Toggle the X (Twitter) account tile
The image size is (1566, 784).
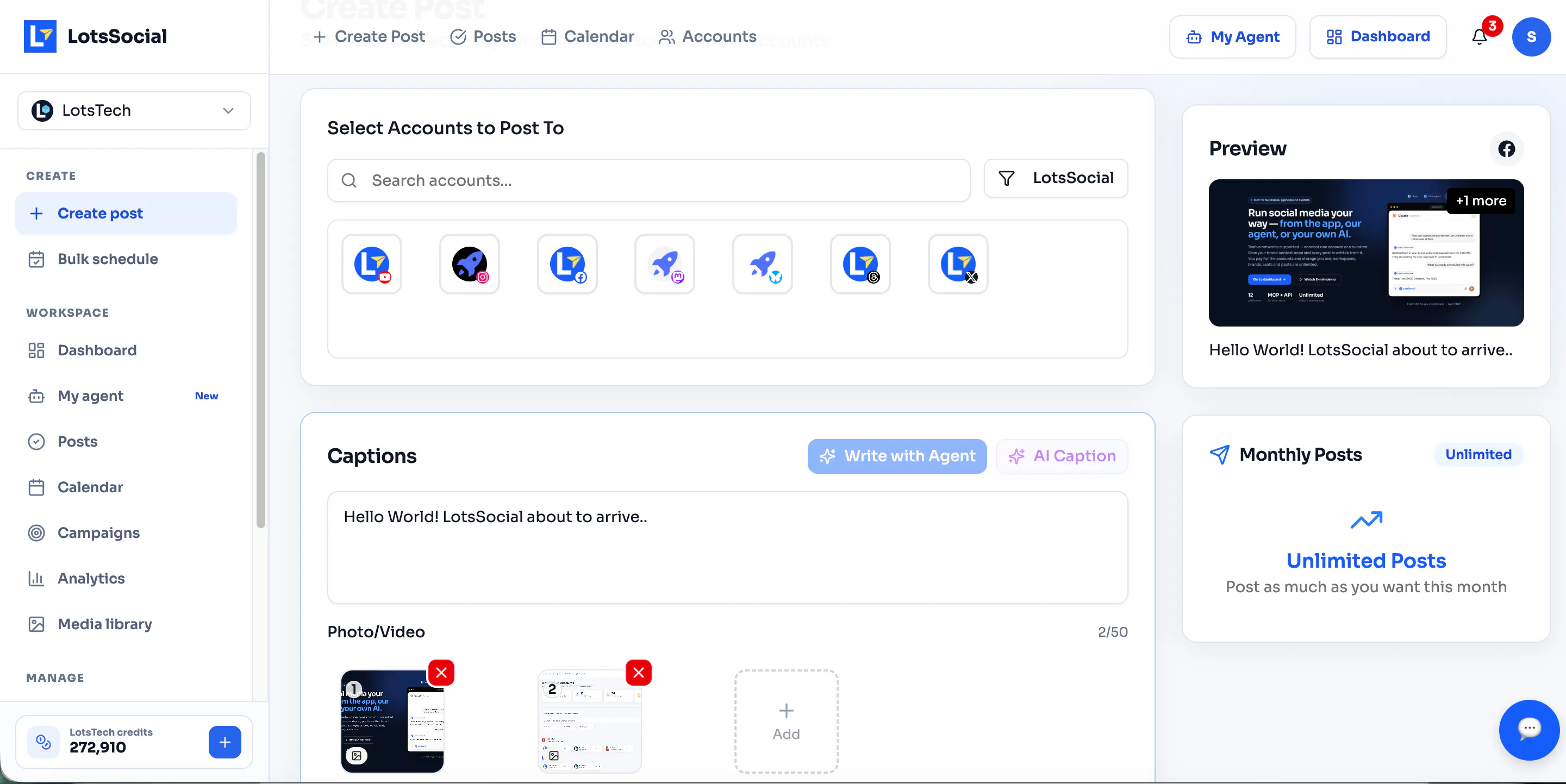tap(958, 264)
